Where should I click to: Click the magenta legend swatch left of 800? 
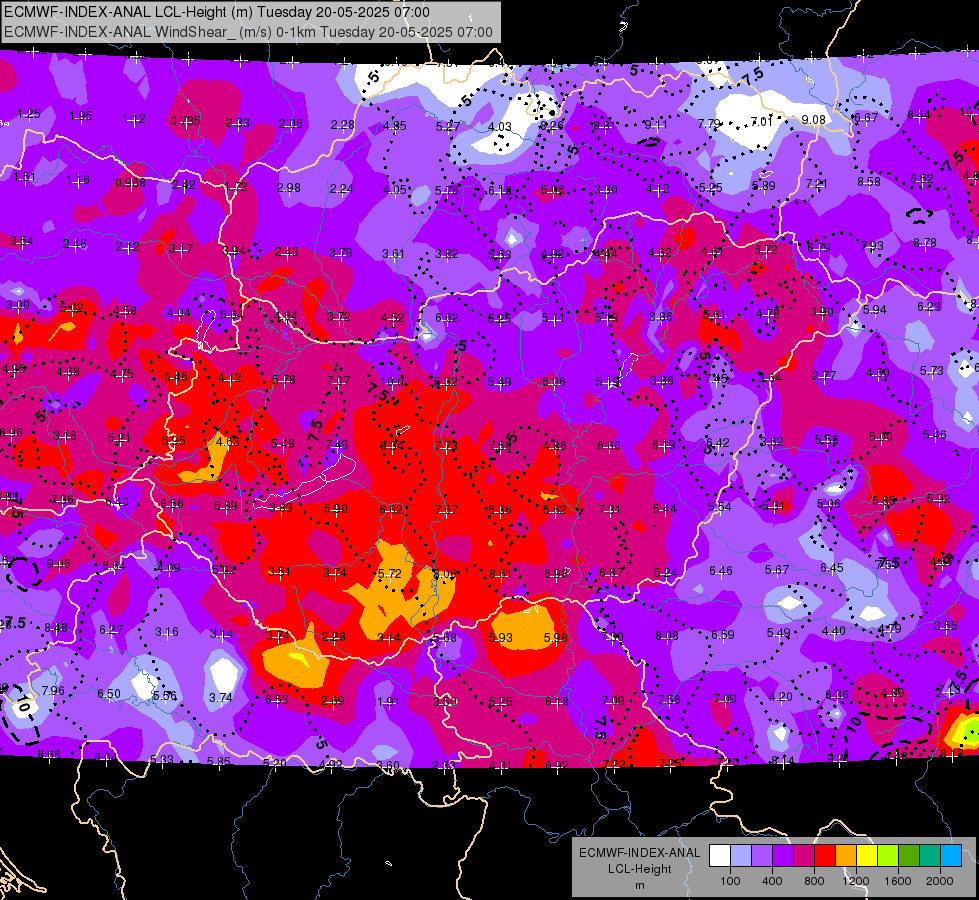click(x=804, y=855)
